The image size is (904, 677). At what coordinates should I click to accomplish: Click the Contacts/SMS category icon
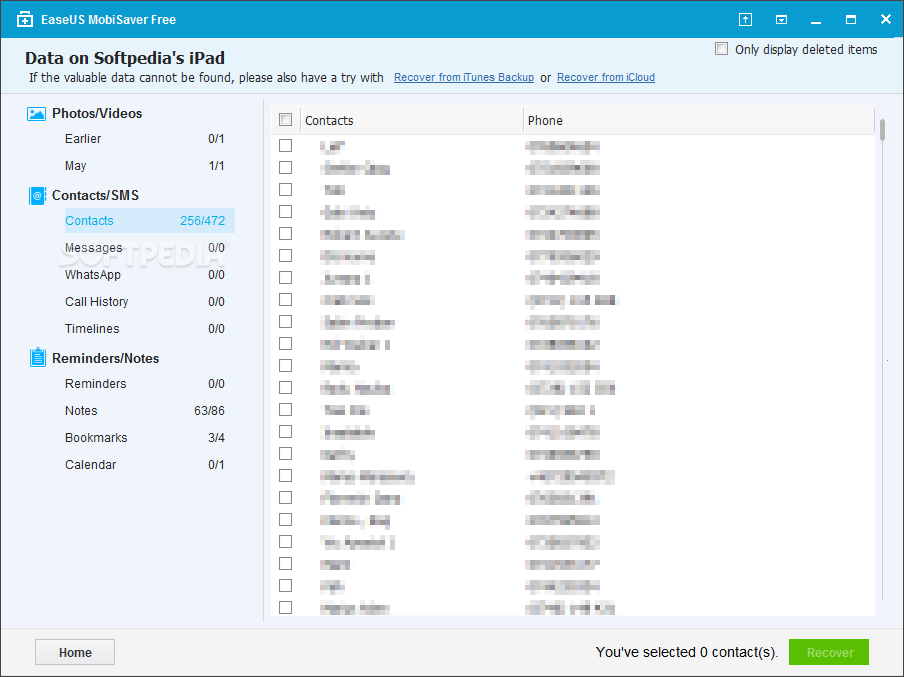[x=37, y=195]
